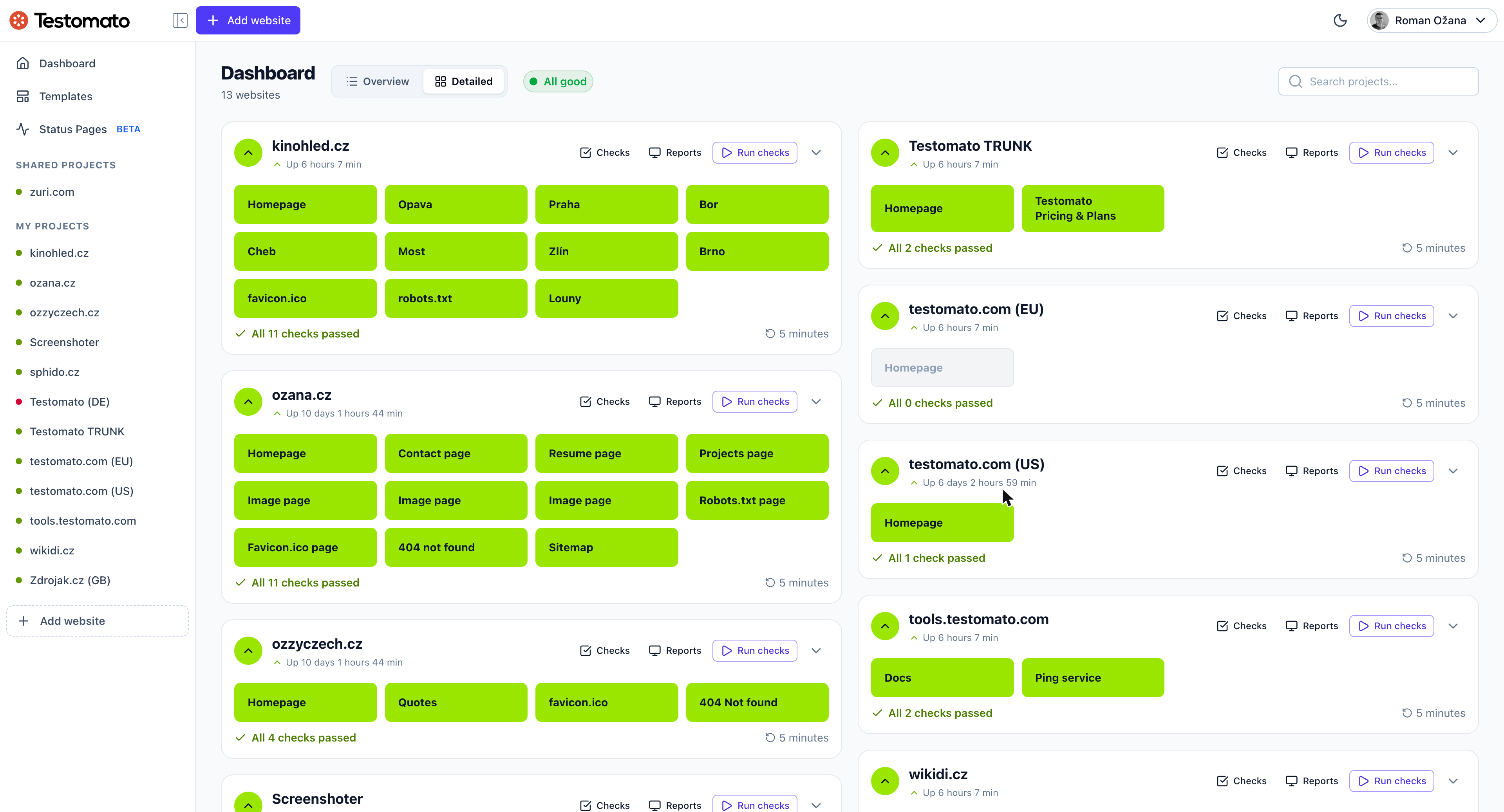
Task: Click Add website button in top bar
Action: 248,20
